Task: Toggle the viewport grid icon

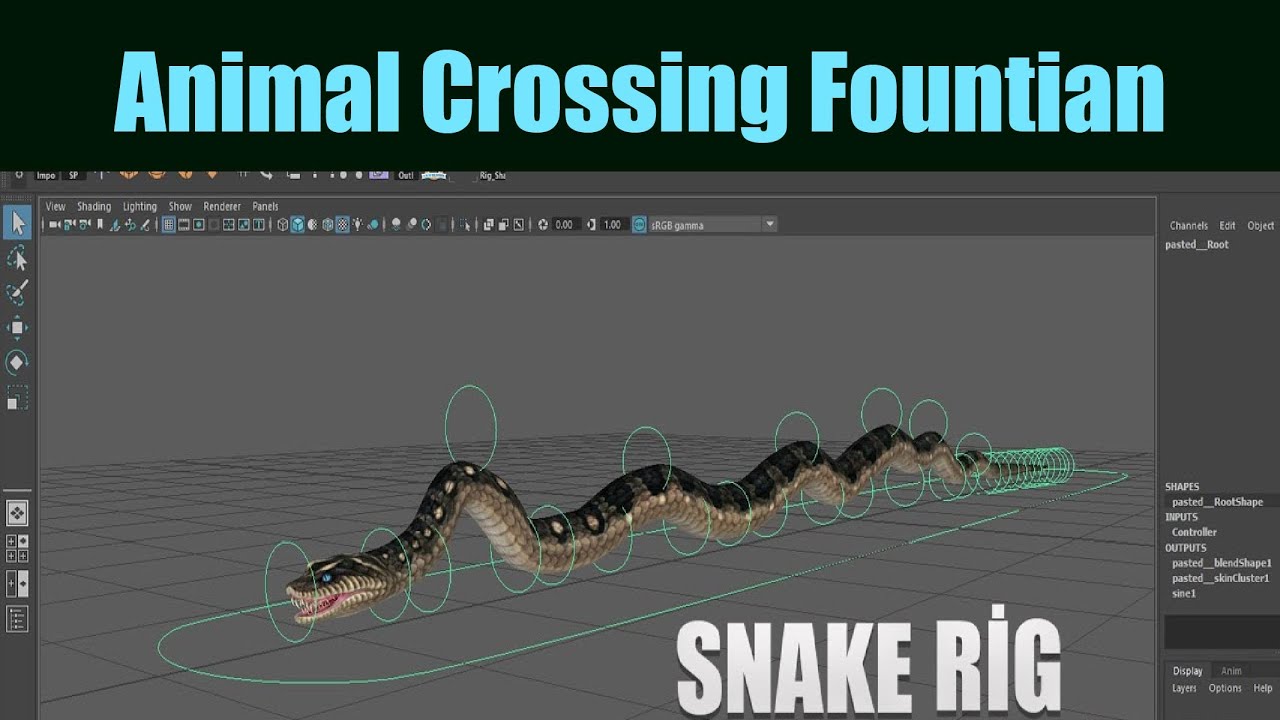Action: pyautogui.click(x=169, y=225)
